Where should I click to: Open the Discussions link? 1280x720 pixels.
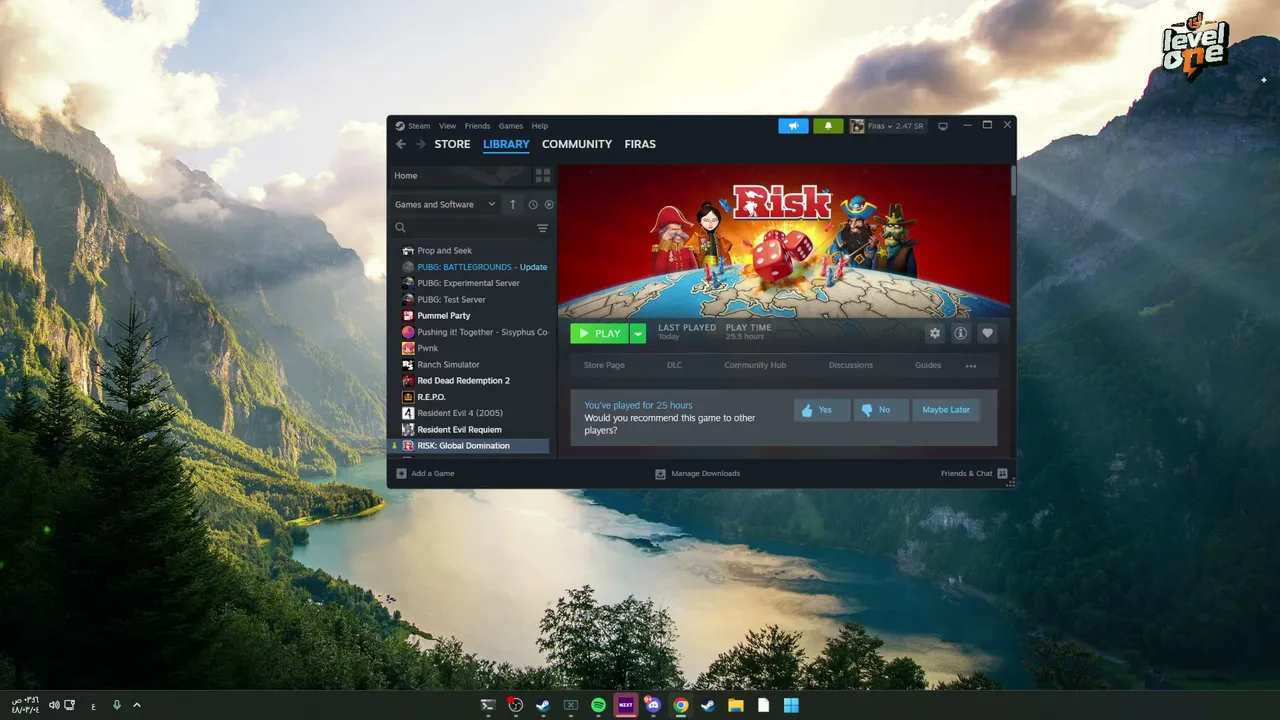851,366
